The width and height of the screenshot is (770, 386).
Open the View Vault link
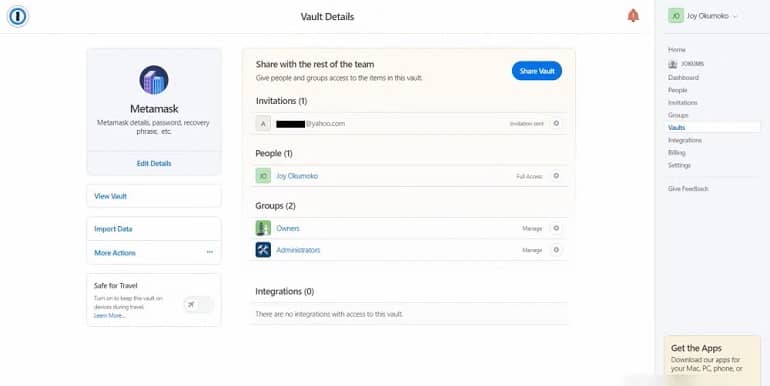110,196
